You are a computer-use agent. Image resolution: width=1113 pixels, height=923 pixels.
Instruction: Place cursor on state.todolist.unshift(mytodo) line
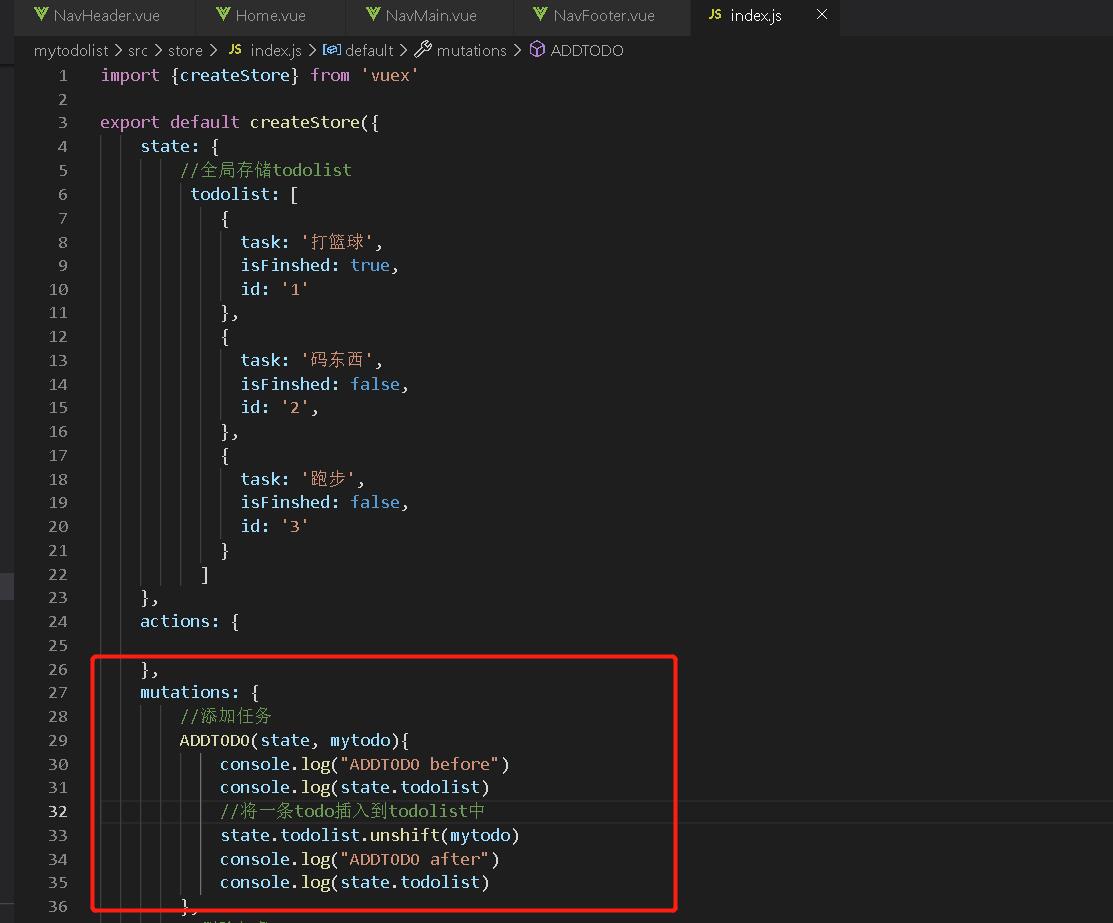pyautogui.click(x=370, y=835)
